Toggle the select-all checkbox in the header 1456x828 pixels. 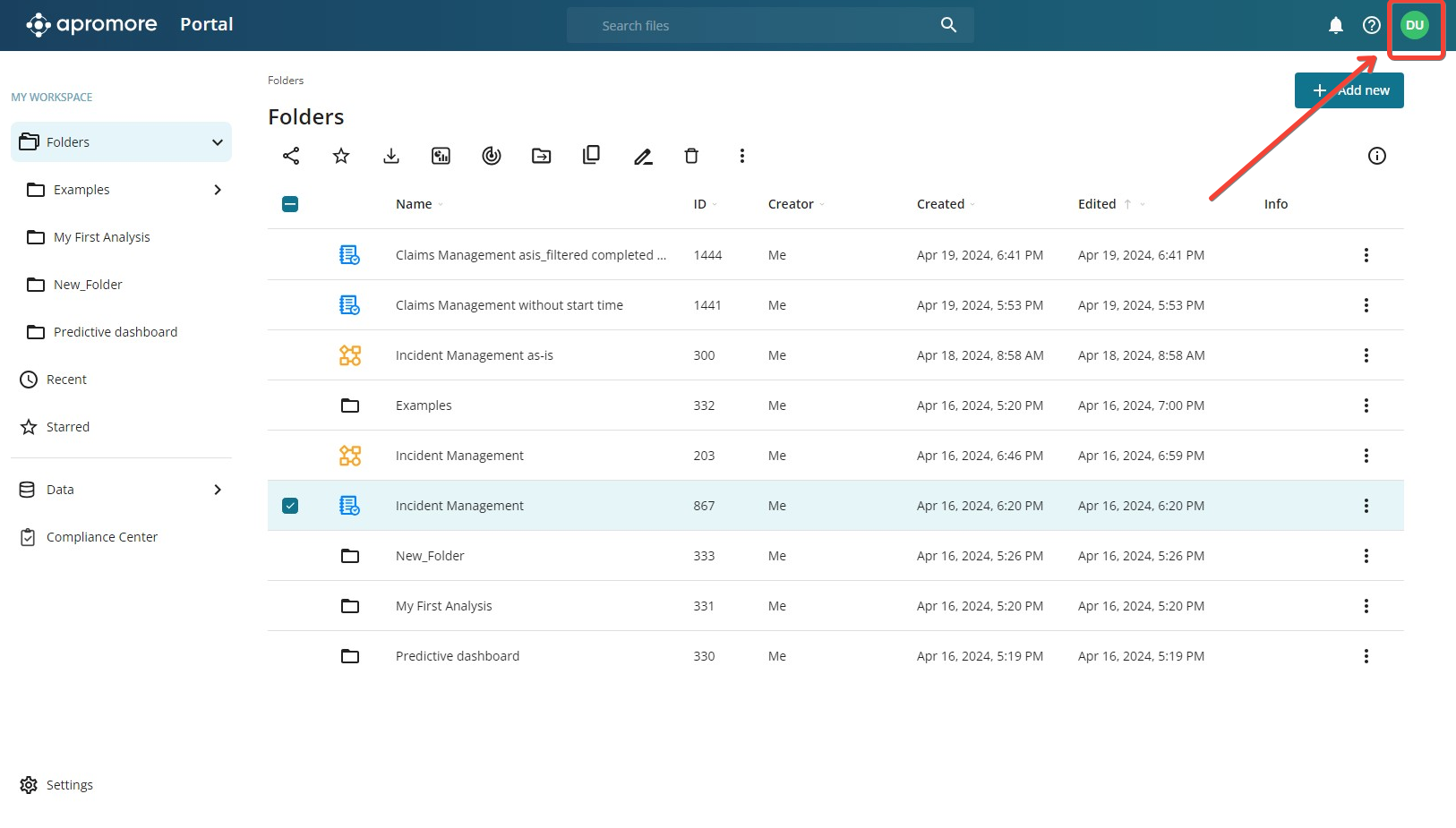(290, 204)
